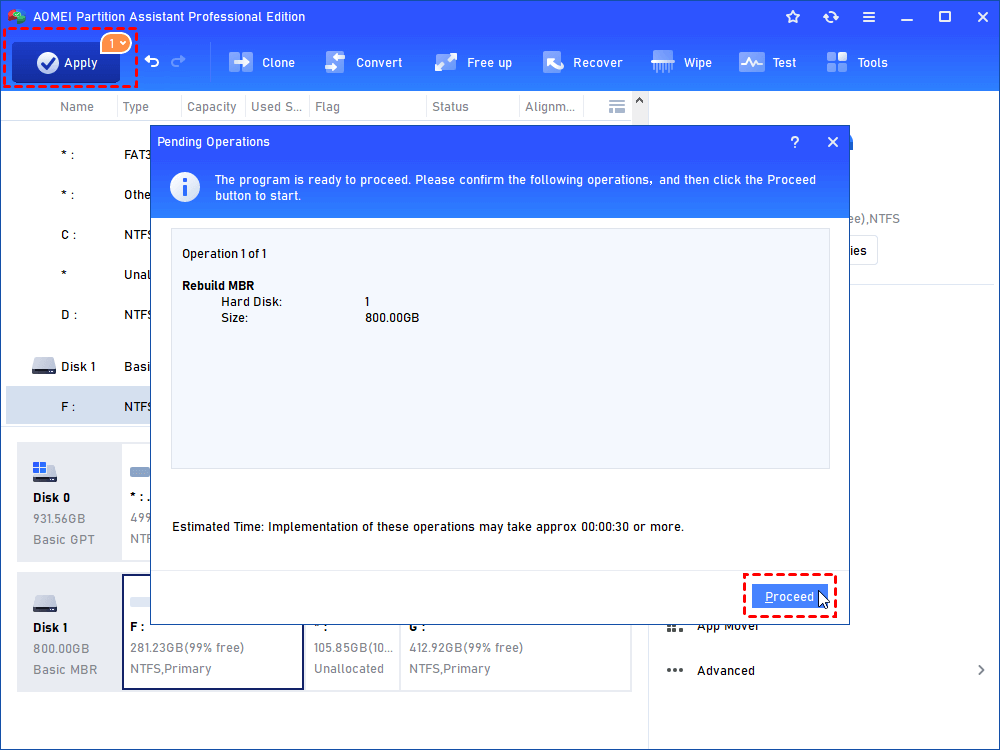Screen dimensions: 1000x750
Task: Click the refresh icon in the title bar
Action: 830,17
